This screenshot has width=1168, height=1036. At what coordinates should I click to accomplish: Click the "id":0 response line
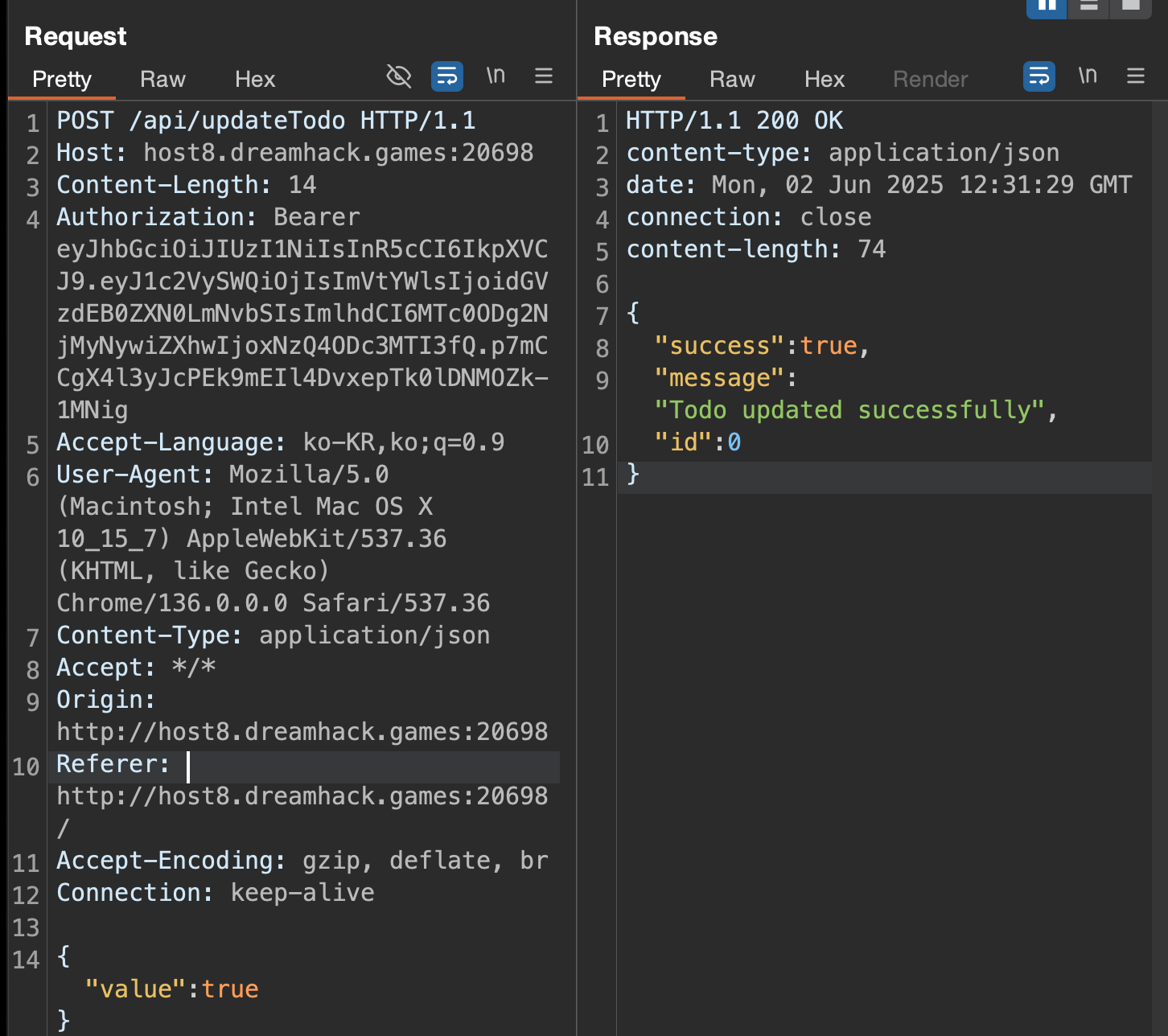[698, 442]
